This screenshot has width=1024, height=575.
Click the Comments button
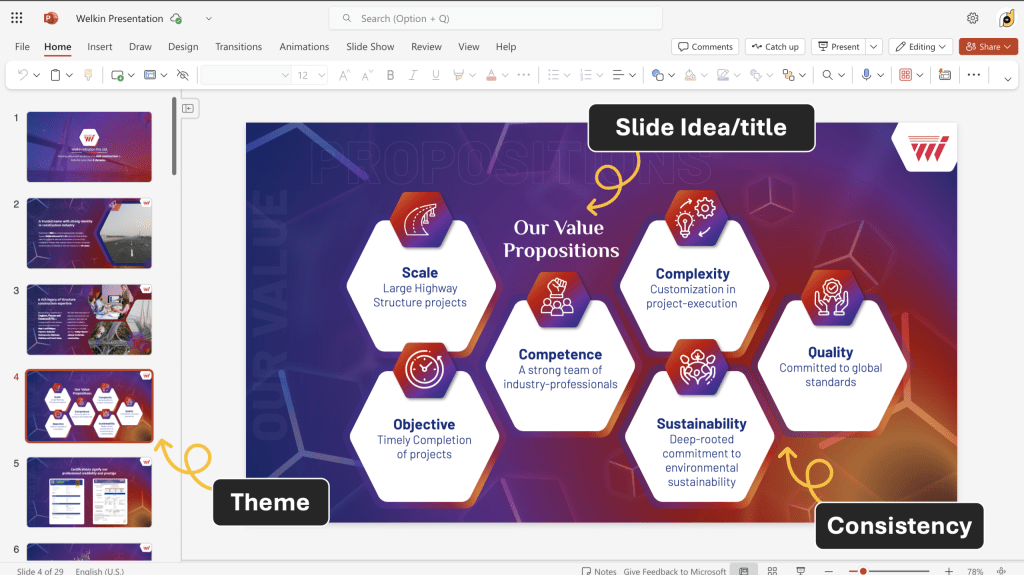[705, 46]
